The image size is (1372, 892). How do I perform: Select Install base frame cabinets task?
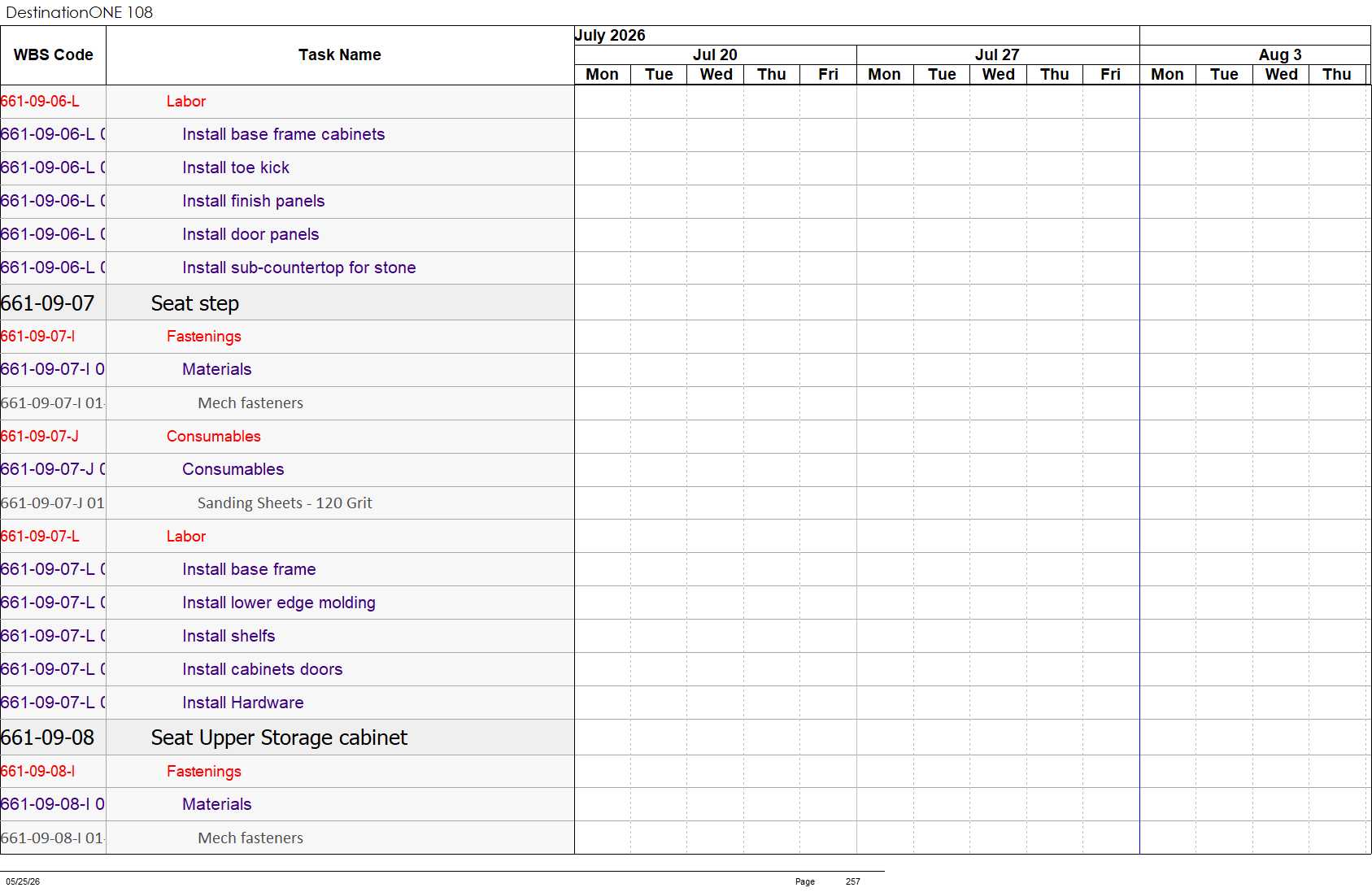[283, 134]
